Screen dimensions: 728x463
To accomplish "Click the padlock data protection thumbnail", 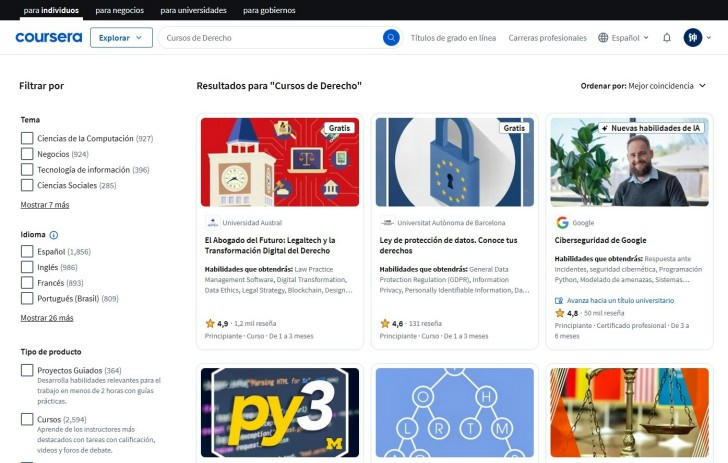I will pyautogui.click(x=455, y=162).
